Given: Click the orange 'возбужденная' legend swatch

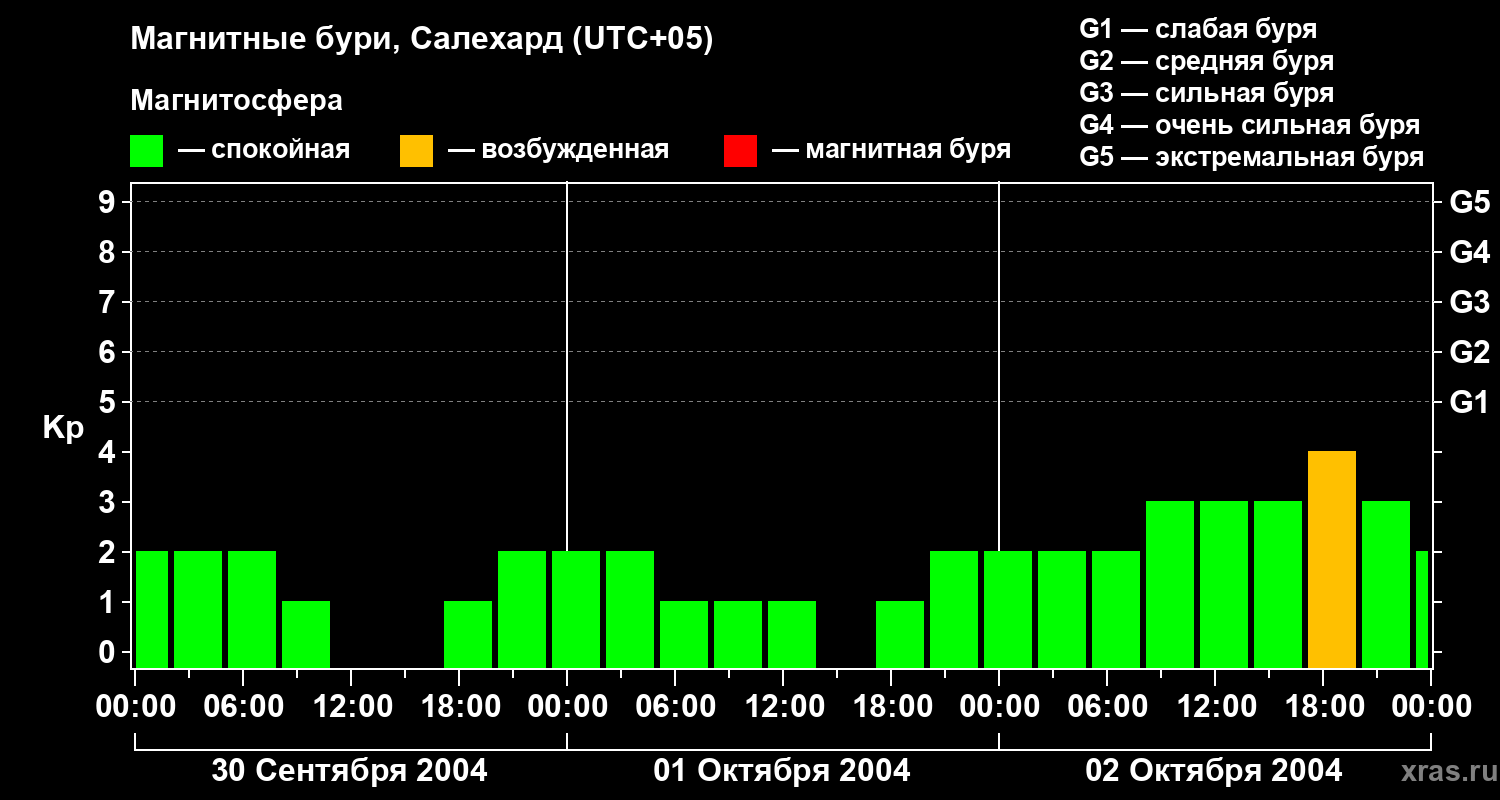Looking at the screenshot, I should (x=416, y=150).
